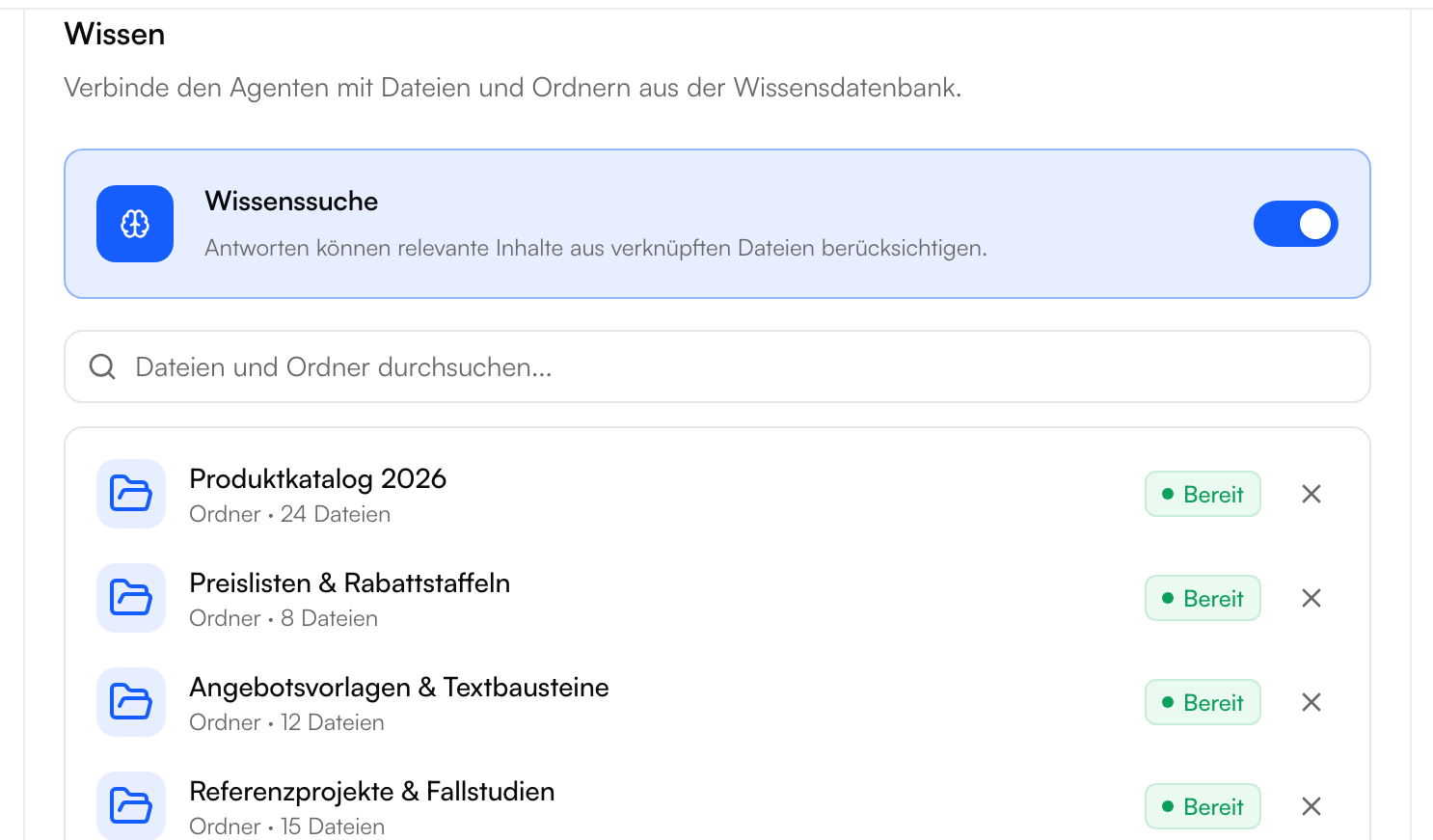
Task: Focus the Dateien und Ordner search field
Action: point(716,366)
